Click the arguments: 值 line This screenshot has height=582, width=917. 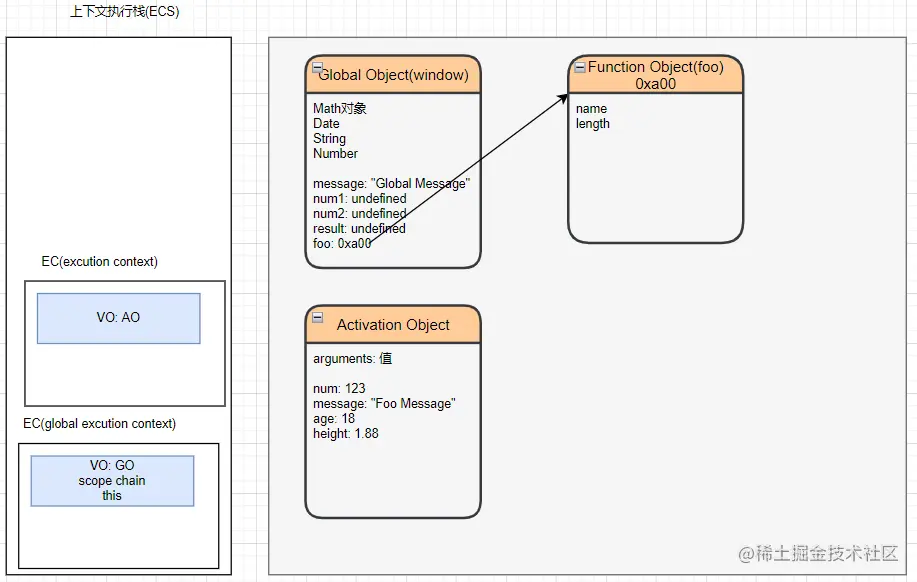coord(353,359)
